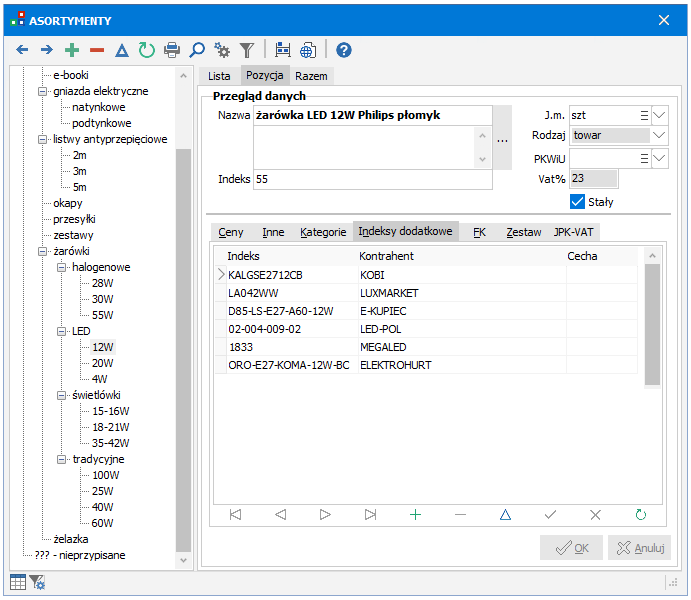Image resolution: width=691 pixels, height=600 pixels.
Task: Select the okapy tree item
Action: (x=68, y=204)
